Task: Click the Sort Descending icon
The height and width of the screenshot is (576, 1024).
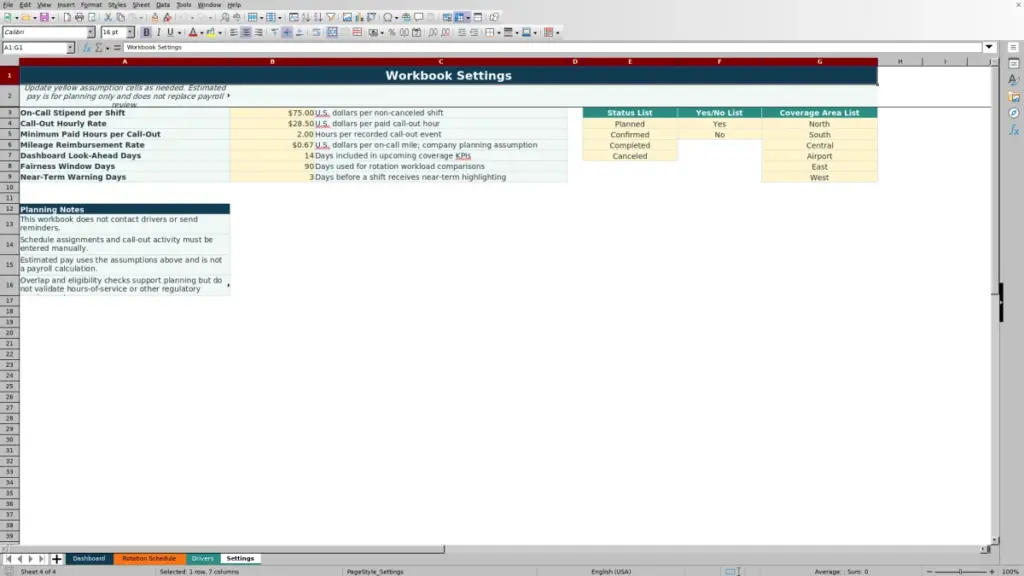Action: click(x=318, y=17)
